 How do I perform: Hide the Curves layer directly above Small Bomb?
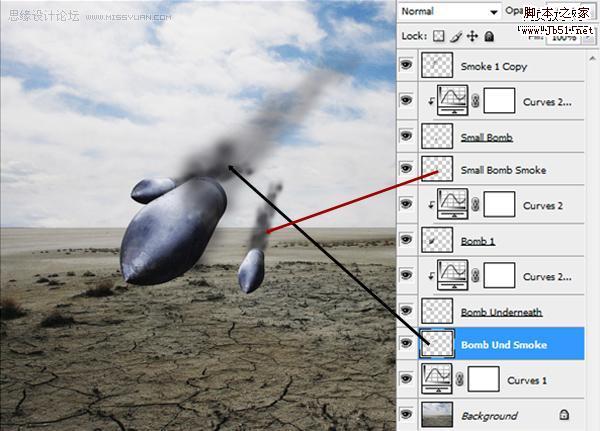406,100
